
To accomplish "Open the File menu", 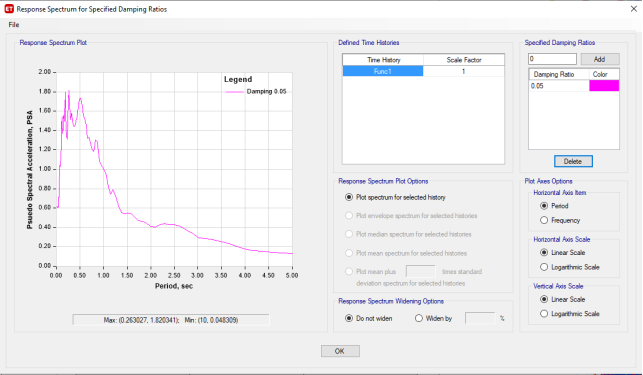I will coord(14,25).
